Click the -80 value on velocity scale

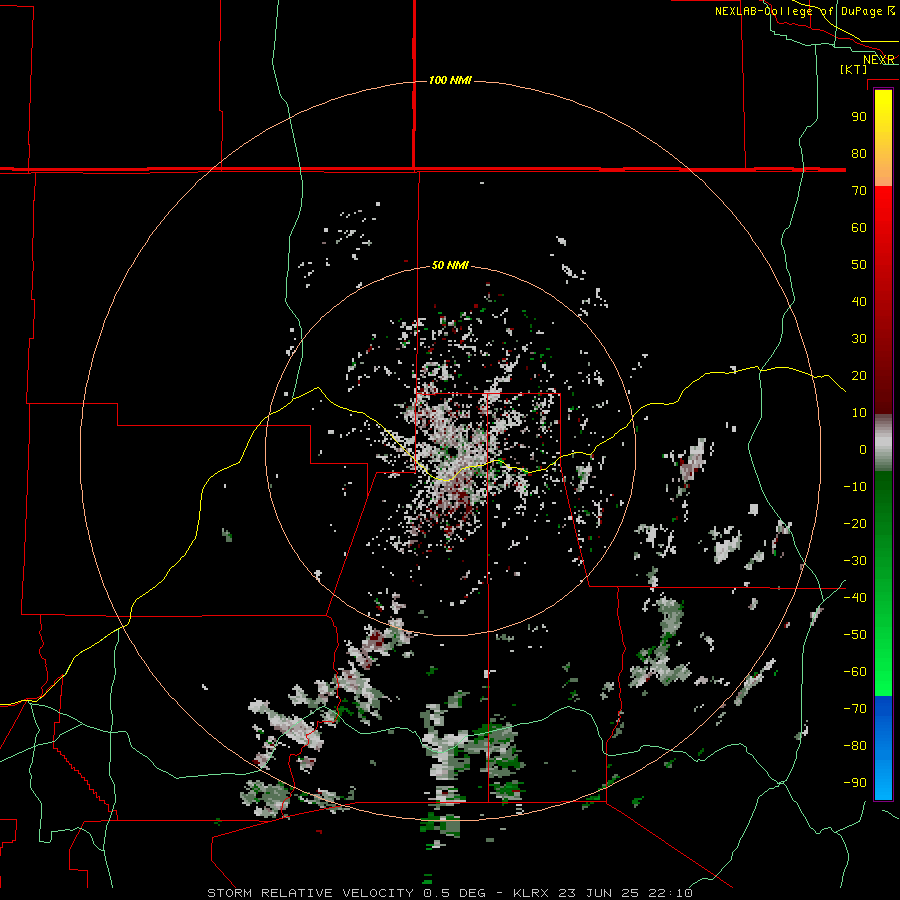(x=855, y=746)
